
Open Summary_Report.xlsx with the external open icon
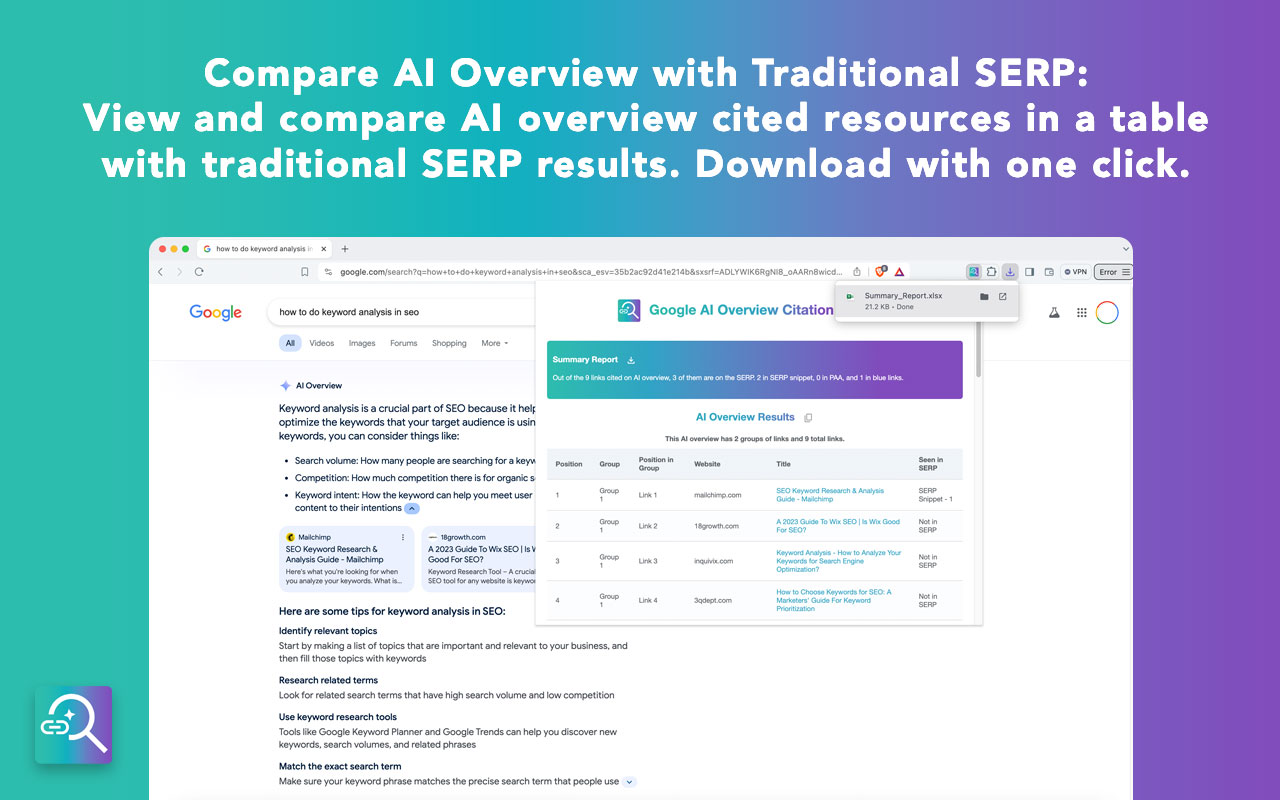pyautogui.click(x=1003, y=297)
